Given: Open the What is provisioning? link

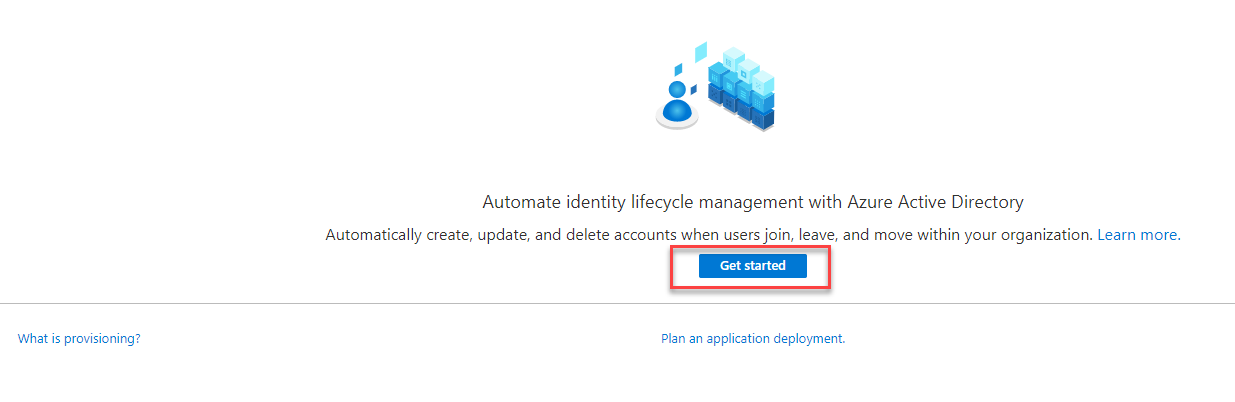Looking at the screenshot, I should click(x=79, y=339).
